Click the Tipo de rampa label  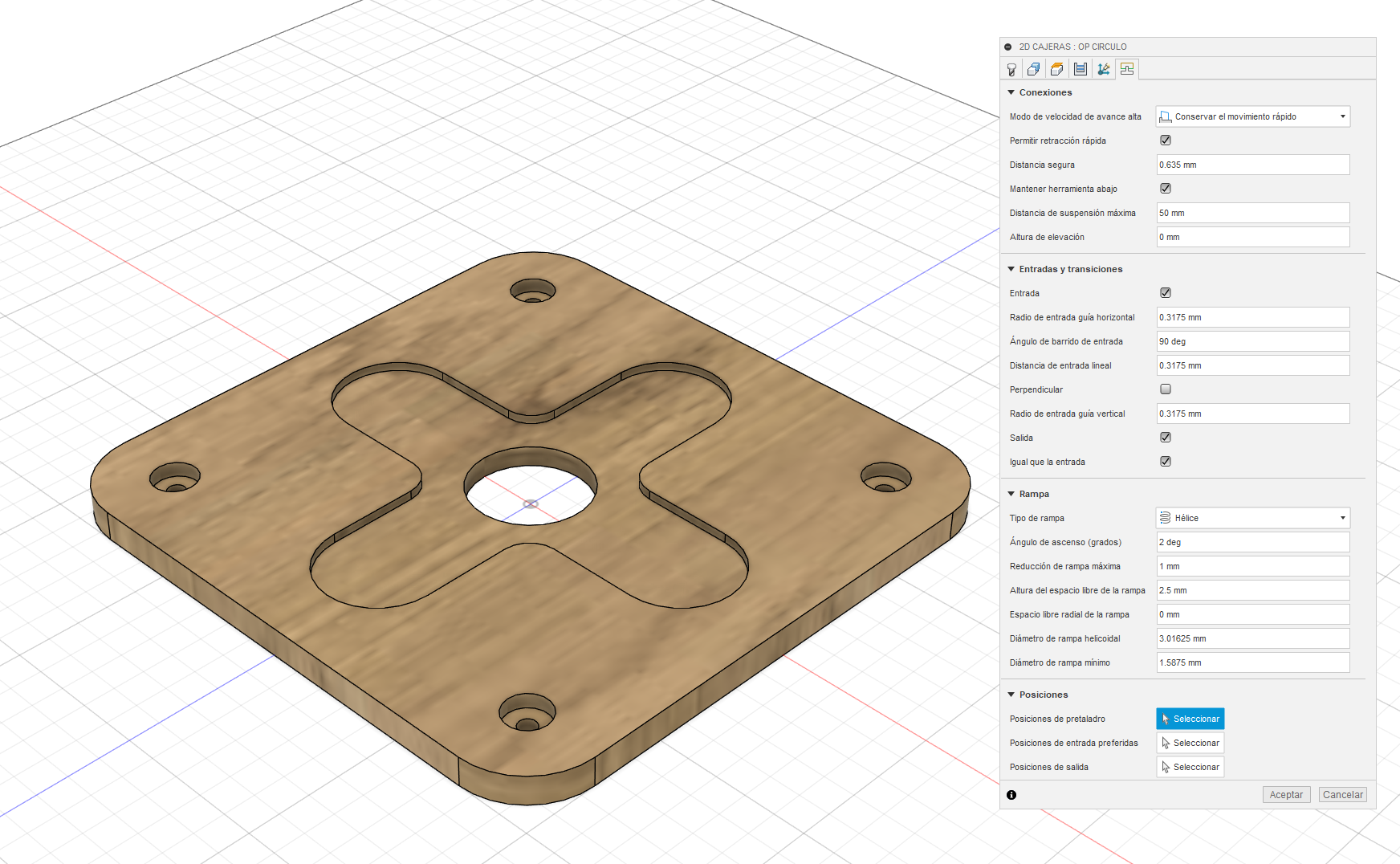point(1037,518)
